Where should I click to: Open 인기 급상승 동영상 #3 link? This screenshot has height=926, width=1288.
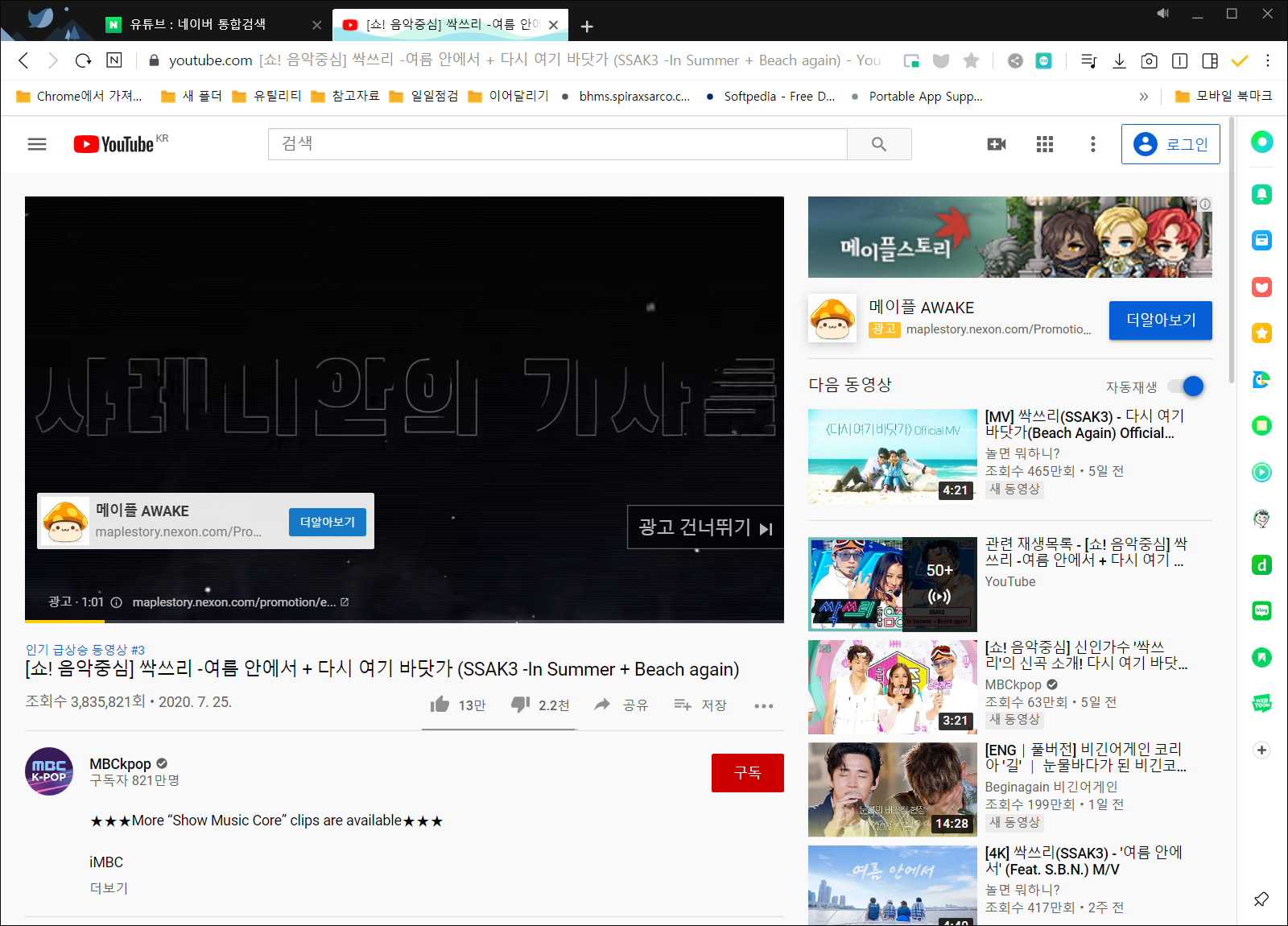(x=85, y=650)
